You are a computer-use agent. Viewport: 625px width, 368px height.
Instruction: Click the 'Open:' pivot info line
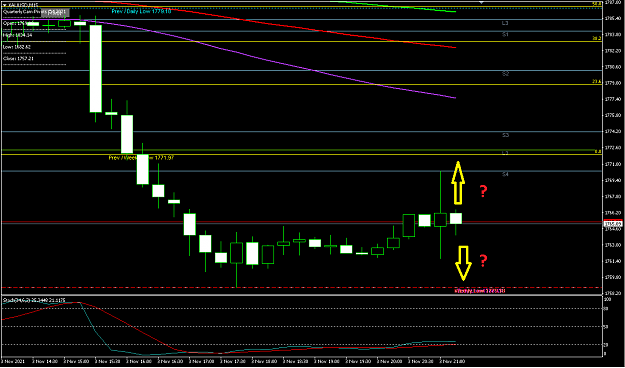(x=18, y=24)
